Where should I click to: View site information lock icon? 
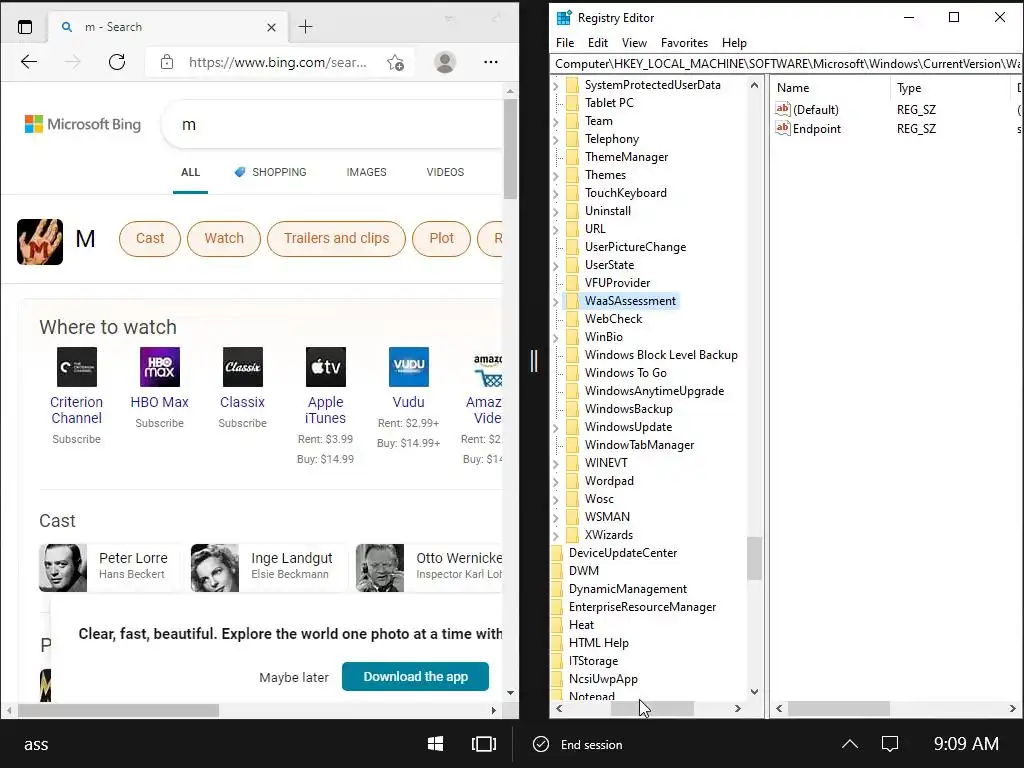point(167,62)
